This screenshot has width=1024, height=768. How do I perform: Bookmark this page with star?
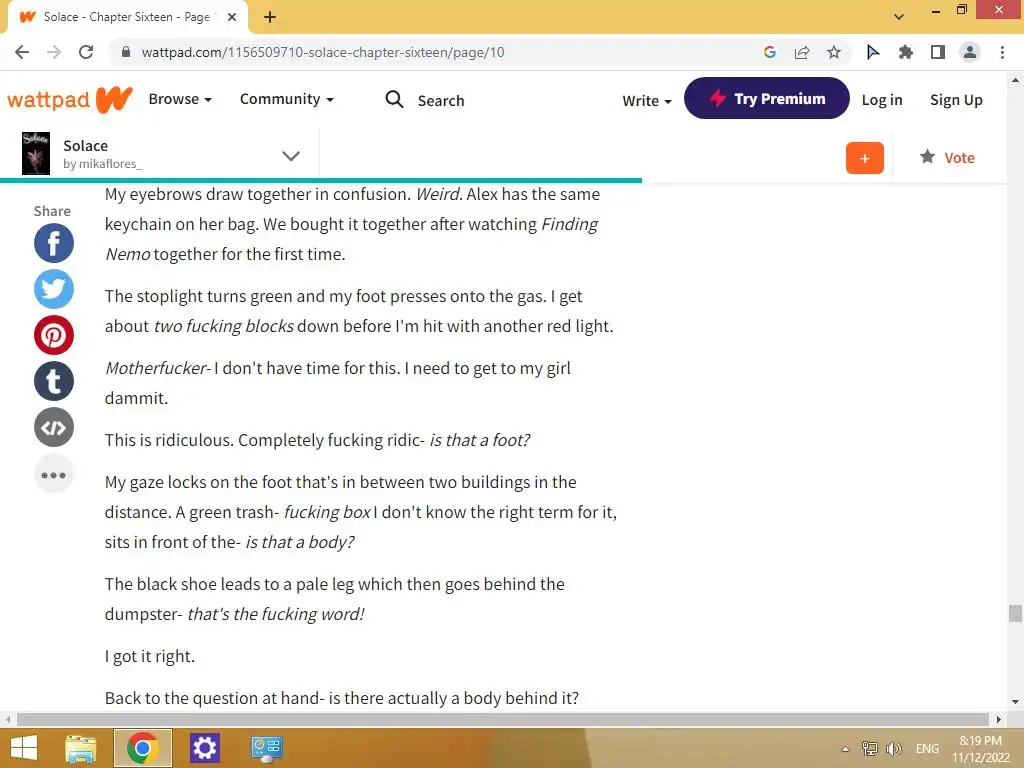(x=834, y=52)
